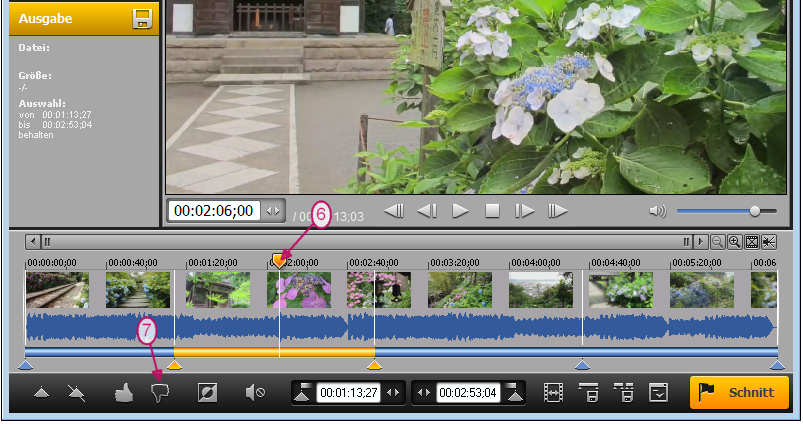Viewport: 803px width, 425px height.
Task: Select orange marker at selection start 00:01:13
Action: click(175, 365)
